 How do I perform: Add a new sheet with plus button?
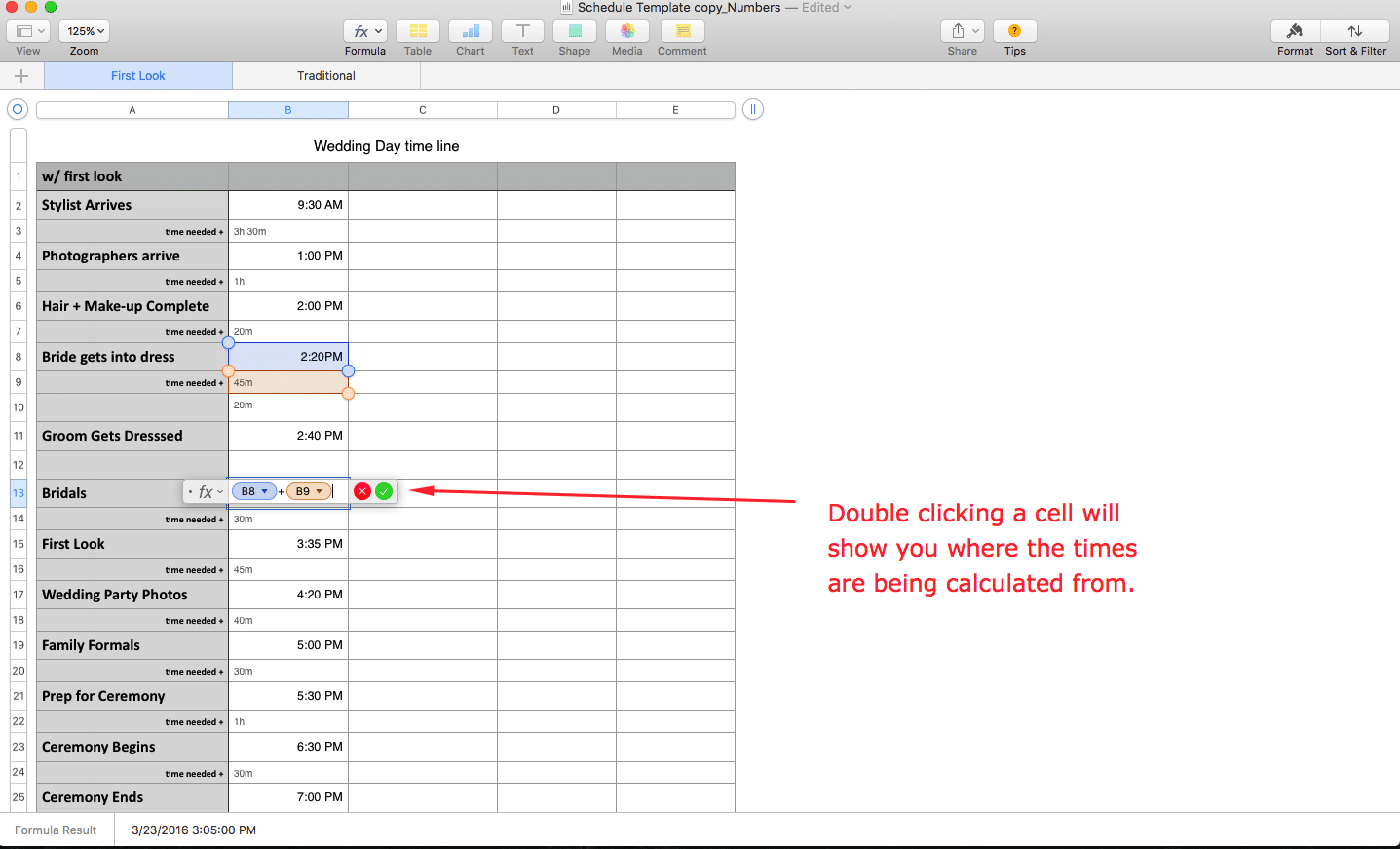[x=21, y=76]
